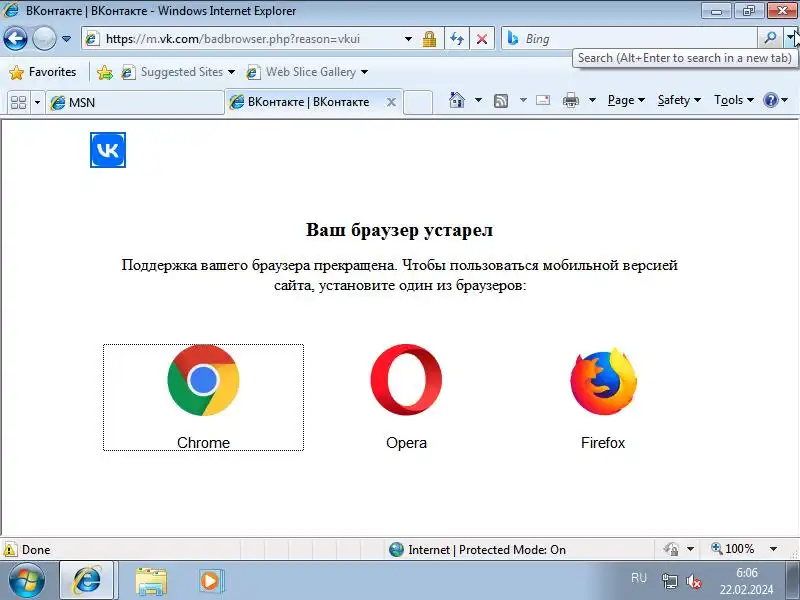Stop loading with the red X button
800x600 pixels.
(482, 39)
